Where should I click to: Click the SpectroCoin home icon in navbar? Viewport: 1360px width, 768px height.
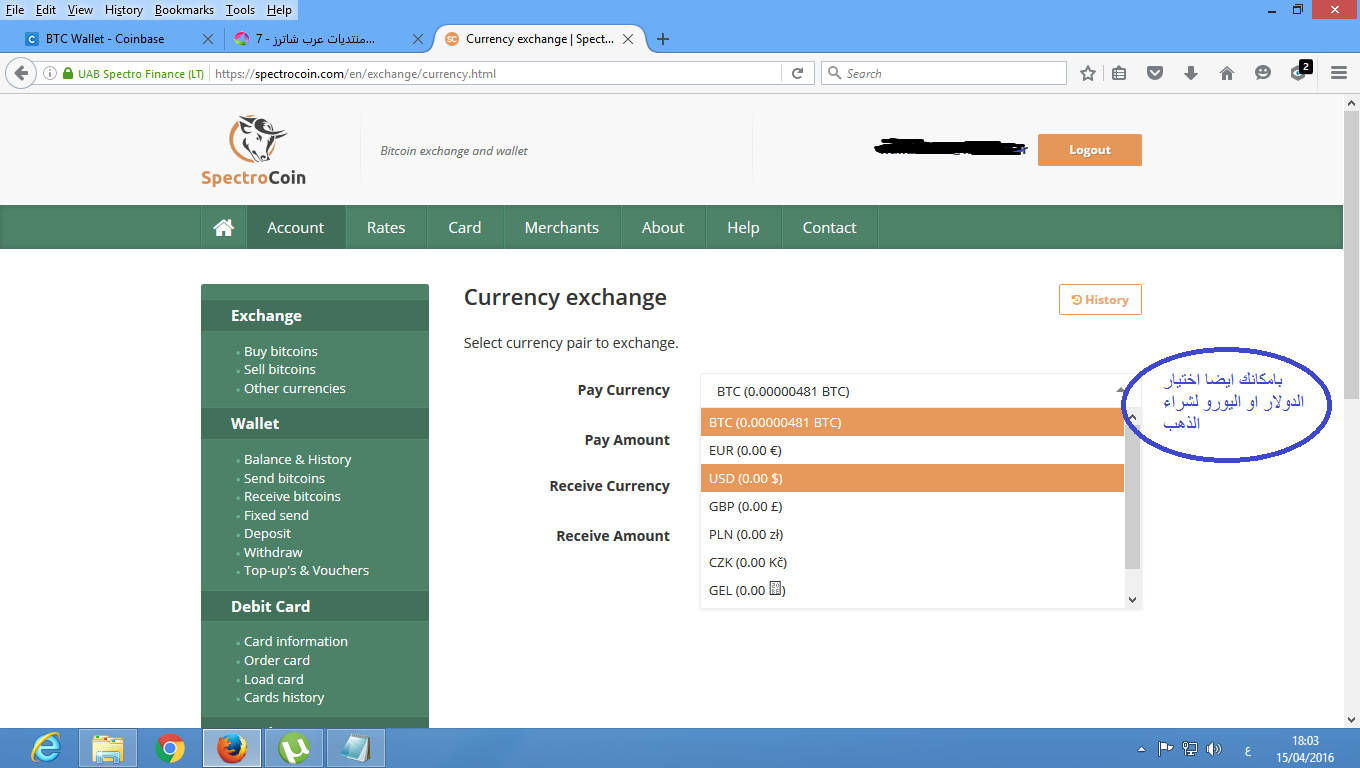pyautogui.click(x=224, y=227)
